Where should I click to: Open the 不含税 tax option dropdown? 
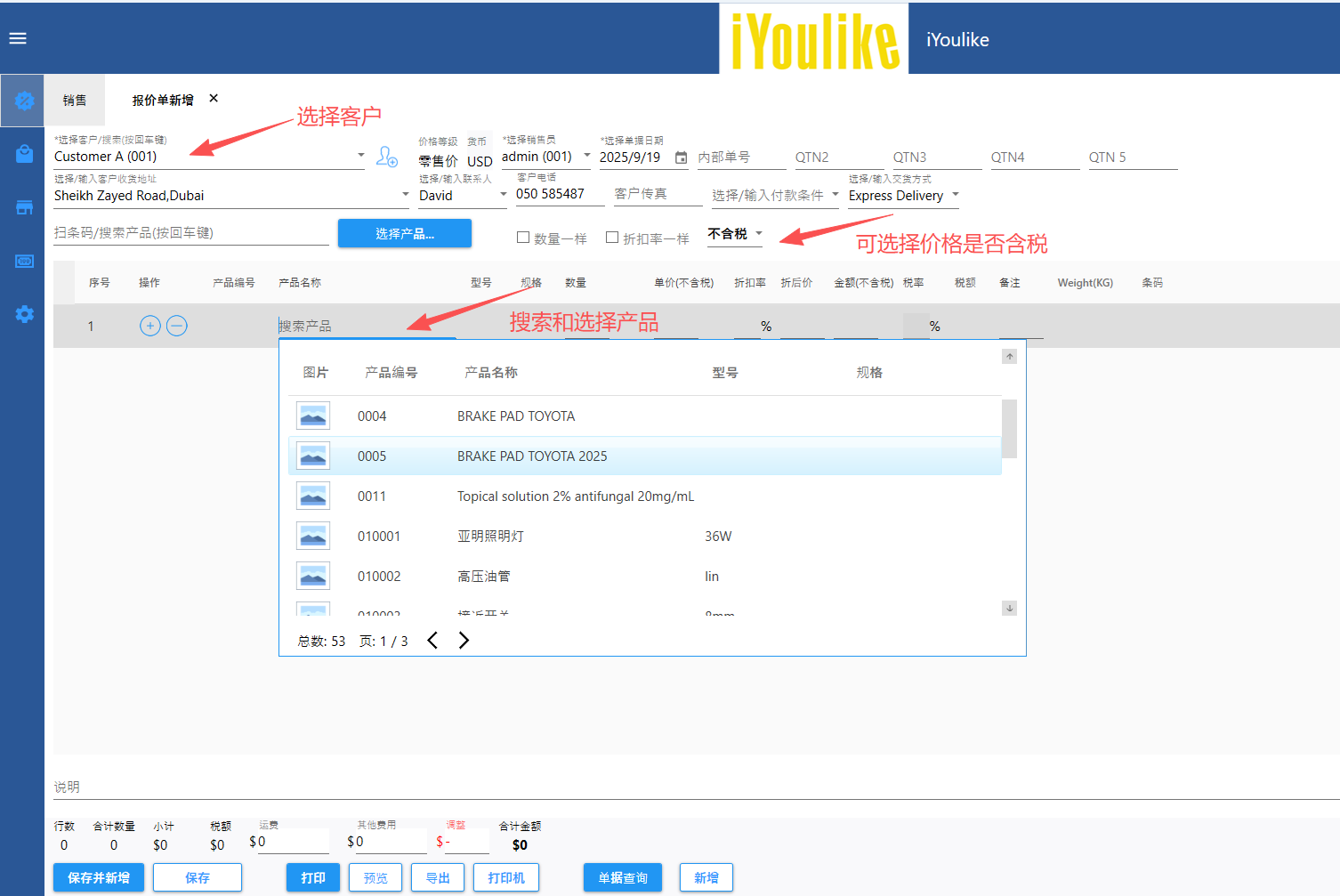tap(758, 233)
